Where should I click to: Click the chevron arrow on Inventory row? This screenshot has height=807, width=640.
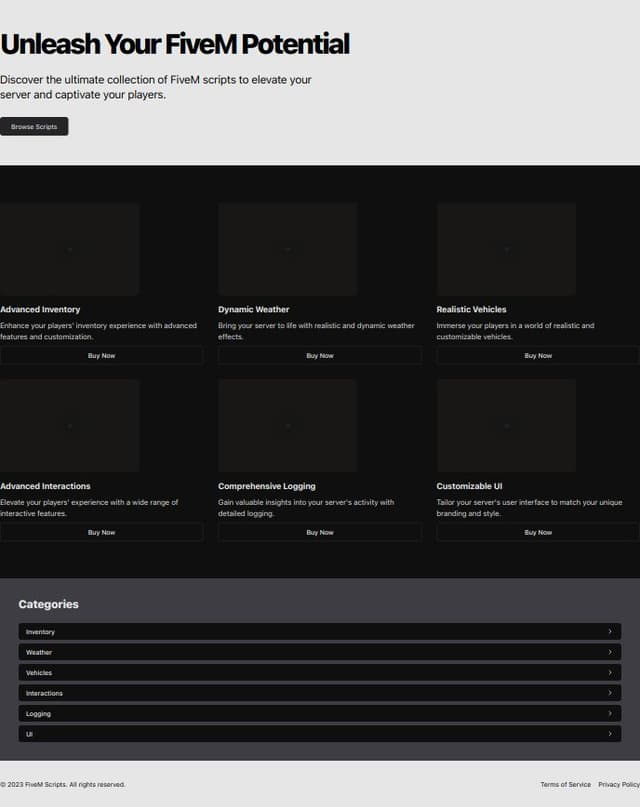click(610, 631)
